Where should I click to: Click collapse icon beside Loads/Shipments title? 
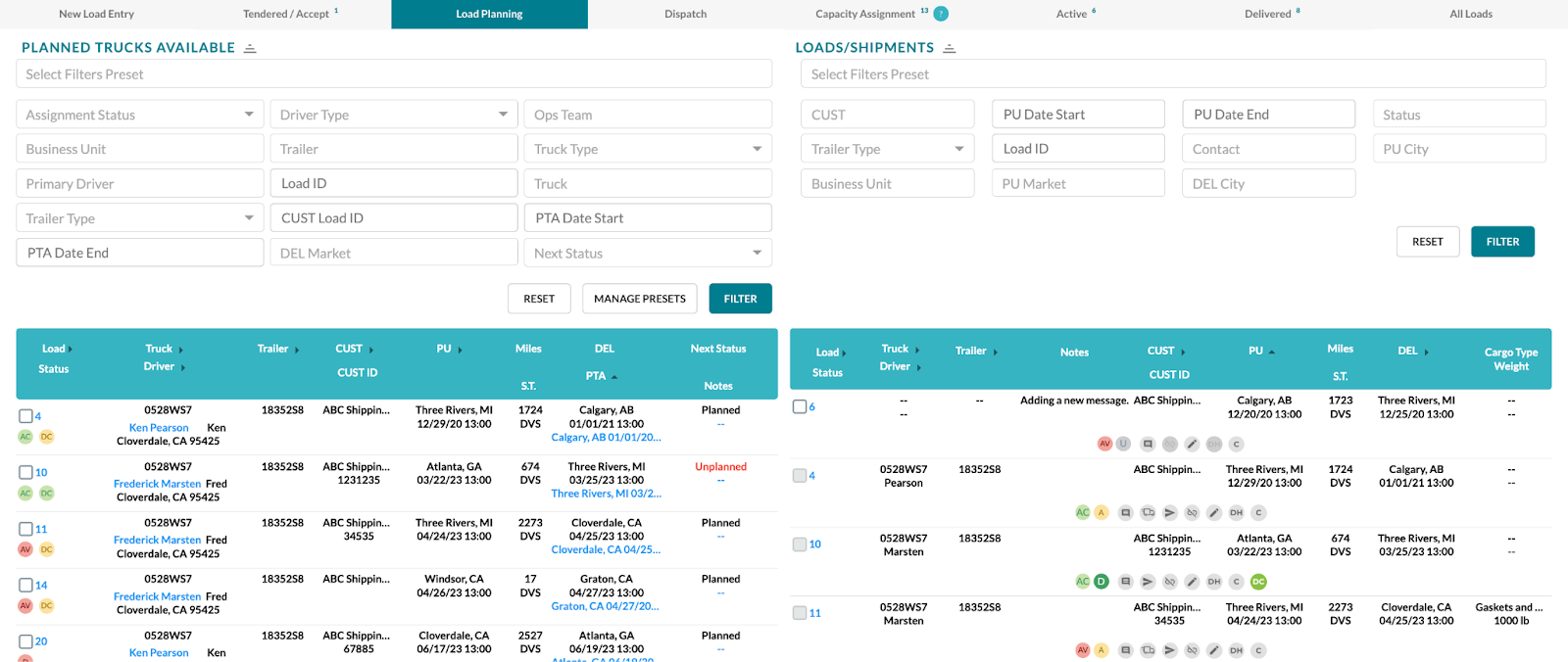click(x=949, y=48)
